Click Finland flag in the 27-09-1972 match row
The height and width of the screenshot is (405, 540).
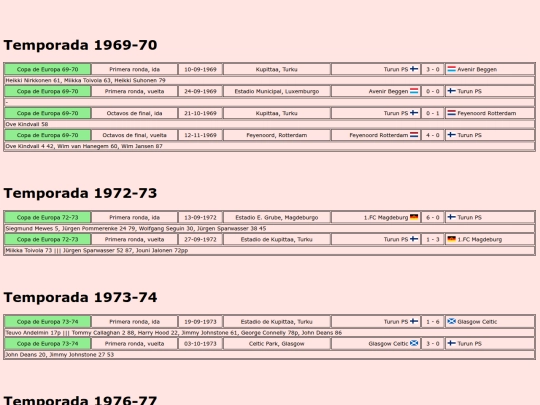pyautogui.click(x=414, y=239)
